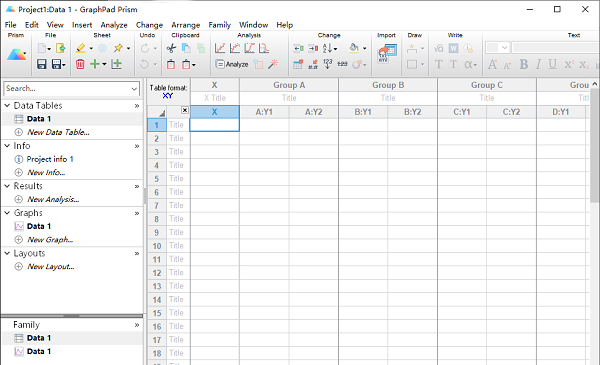This screenshot has width=600, height=365.
Task: Click the magic wand icon
Action: point(273,64)
